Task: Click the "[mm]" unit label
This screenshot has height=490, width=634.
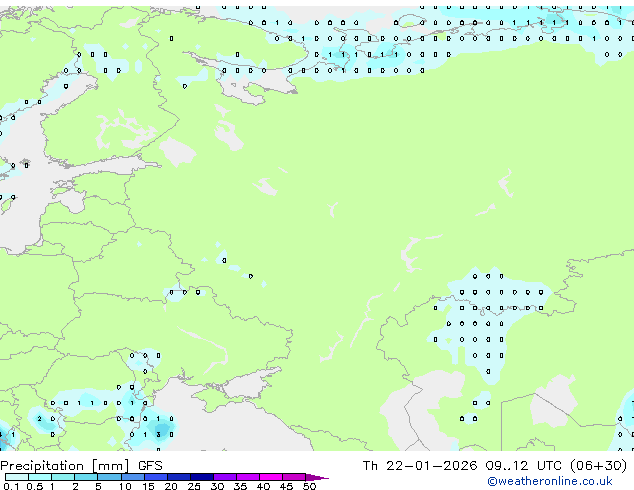Action: [111, 466]
